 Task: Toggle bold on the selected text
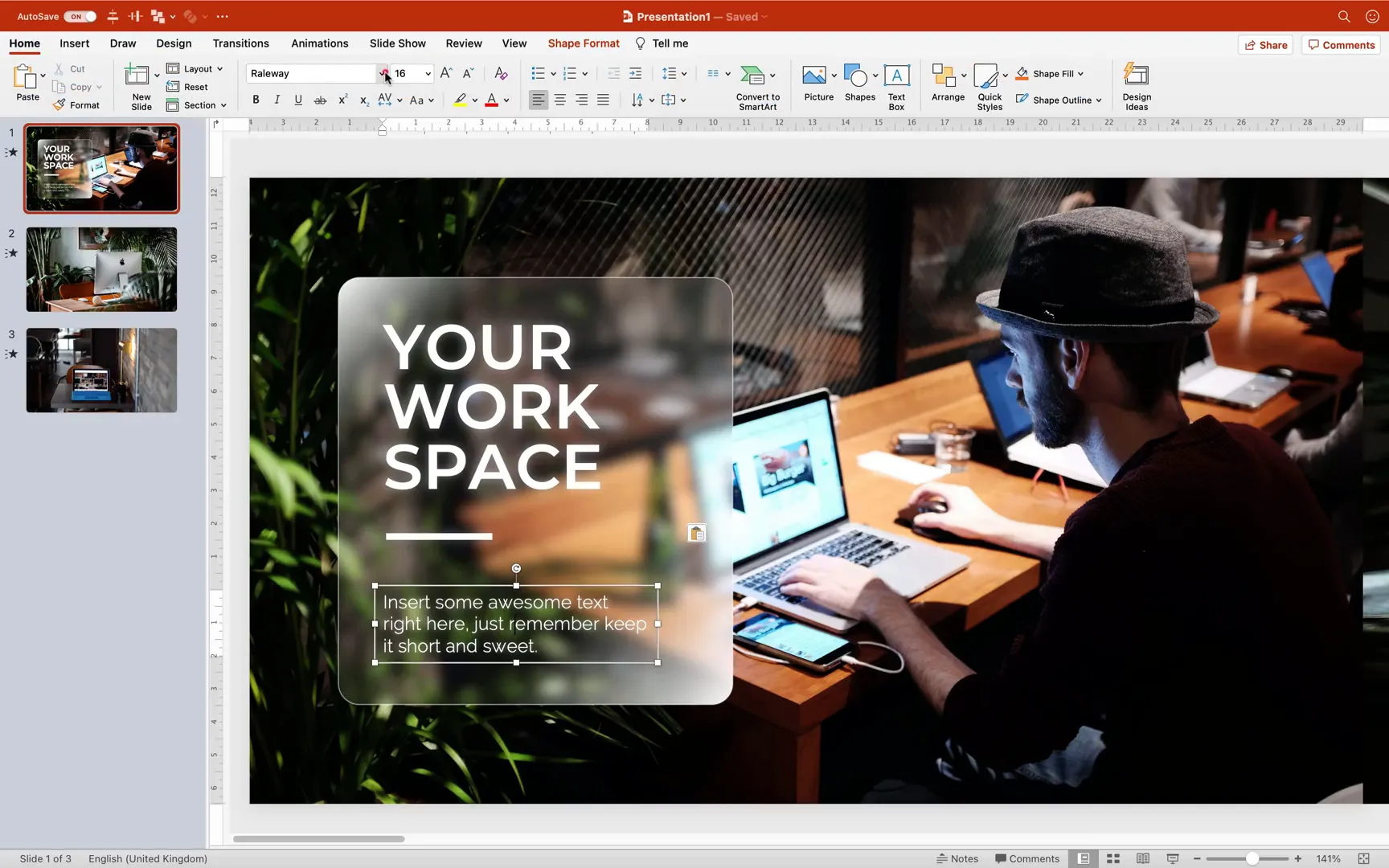256,100
